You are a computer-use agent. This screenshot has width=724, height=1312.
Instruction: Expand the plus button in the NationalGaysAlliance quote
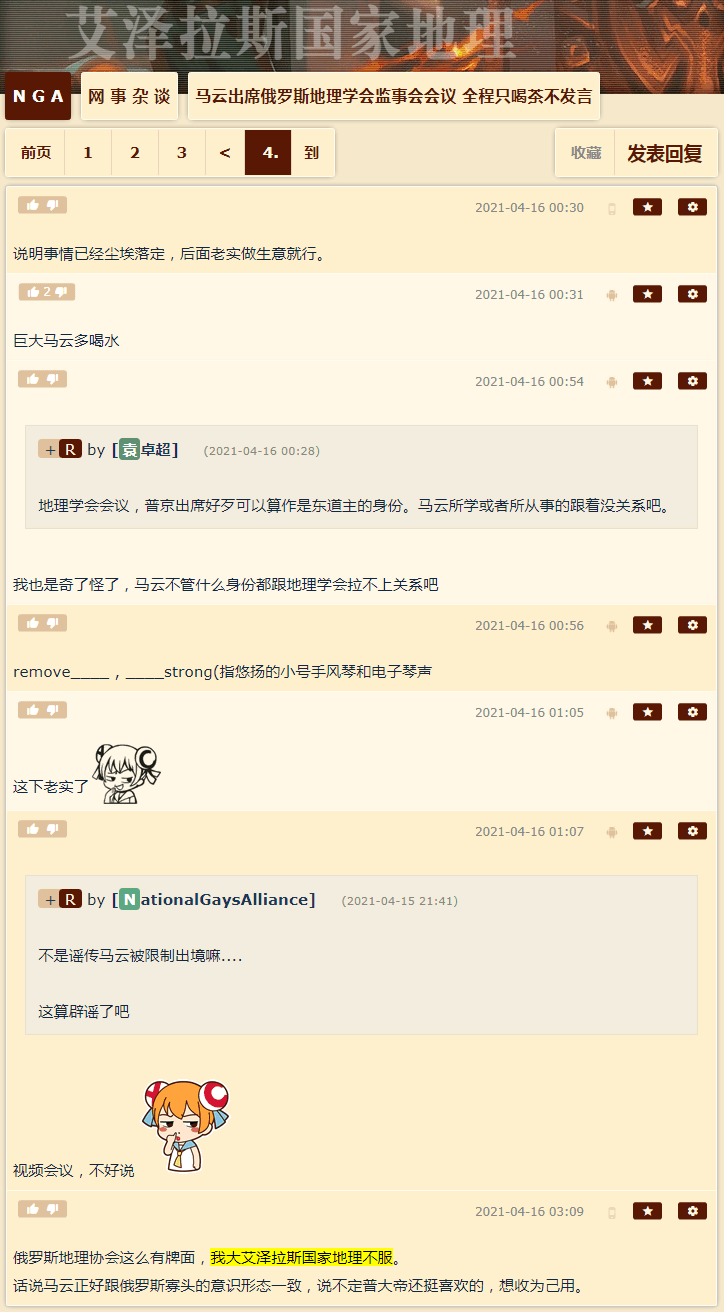[x=49, y=900]
